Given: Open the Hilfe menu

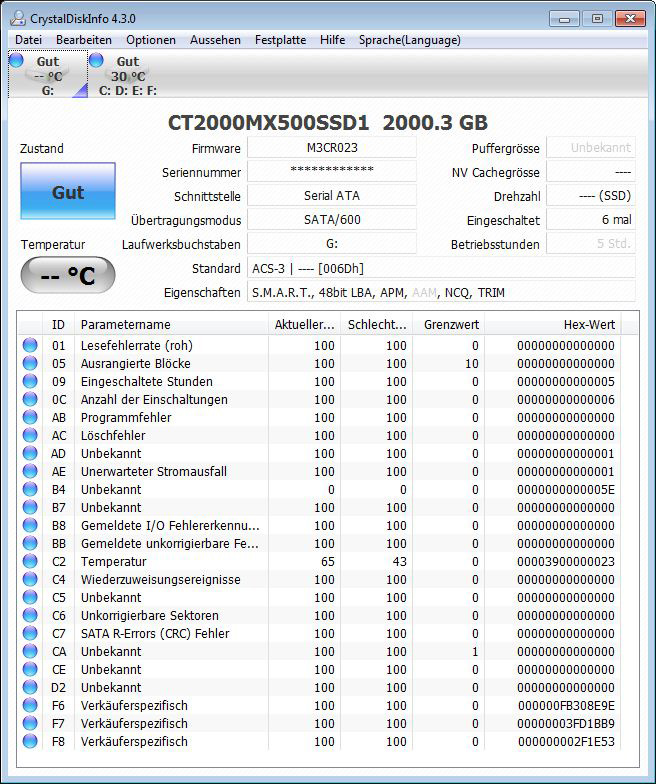Looking at the screenshot, I should [x=332, y=40].
